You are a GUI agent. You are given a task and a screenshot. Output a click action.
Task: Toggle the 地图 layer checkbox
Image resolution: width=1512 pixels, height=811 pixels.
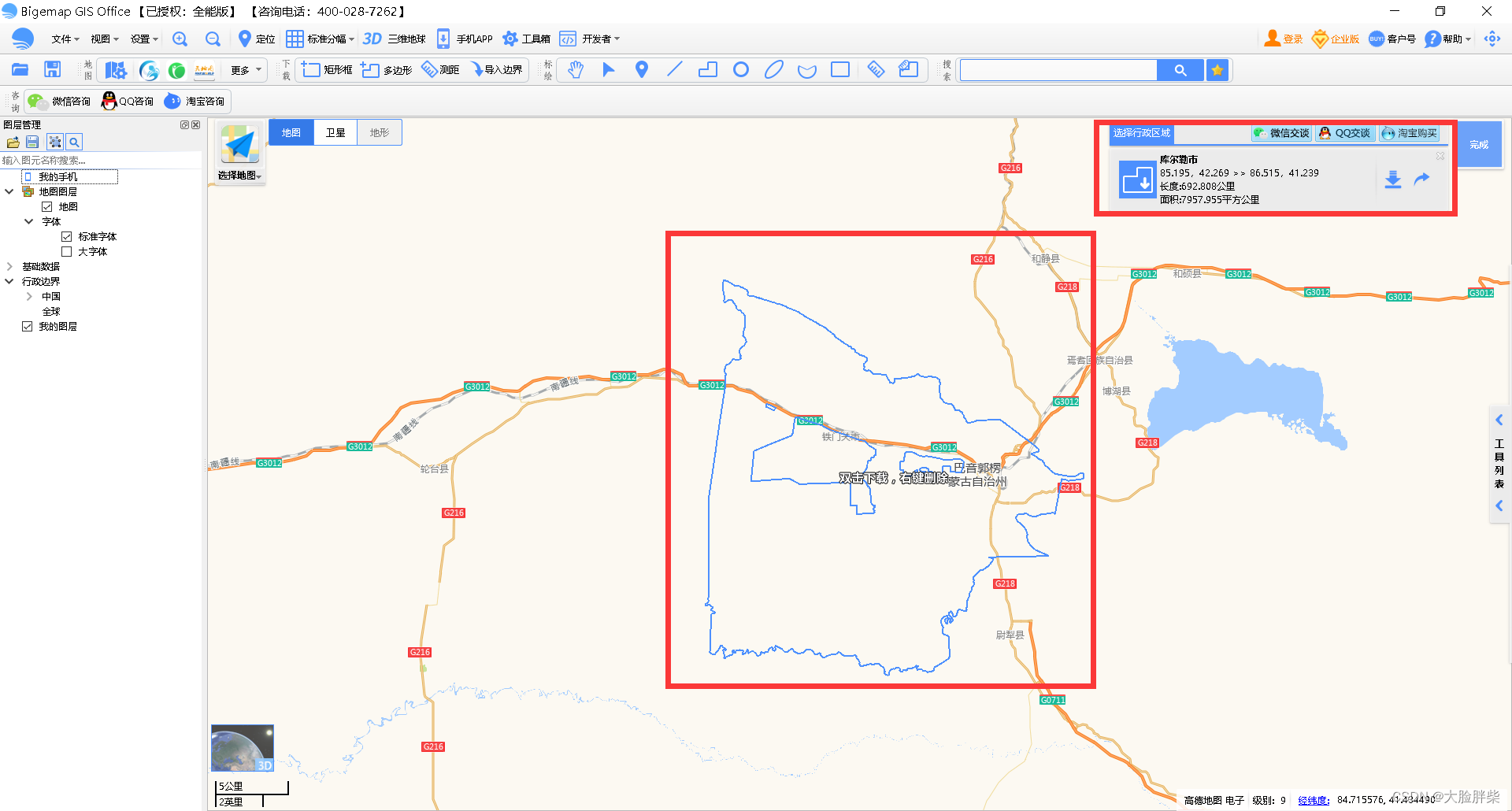46,207
